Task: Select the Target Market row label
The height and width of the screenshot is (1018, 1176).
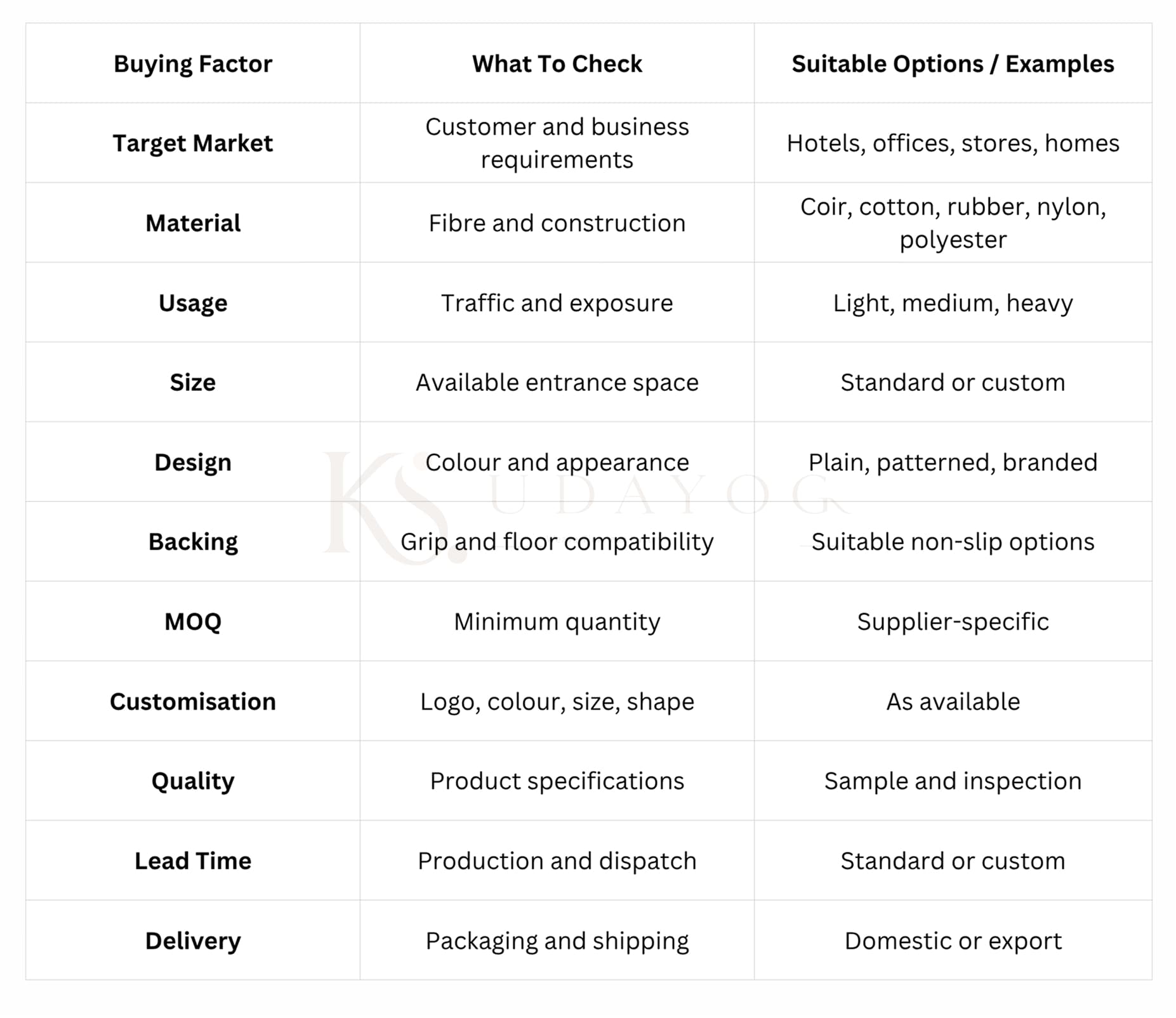Action: coord(192,143)
